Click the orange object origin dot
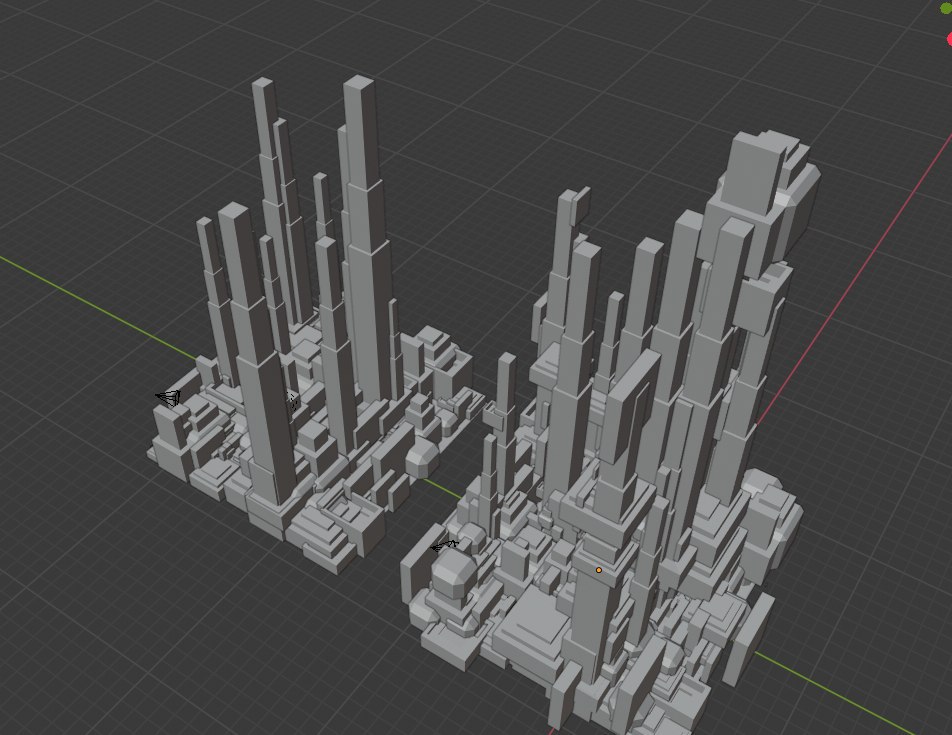The image size is (952, 735). coord(599,570)
